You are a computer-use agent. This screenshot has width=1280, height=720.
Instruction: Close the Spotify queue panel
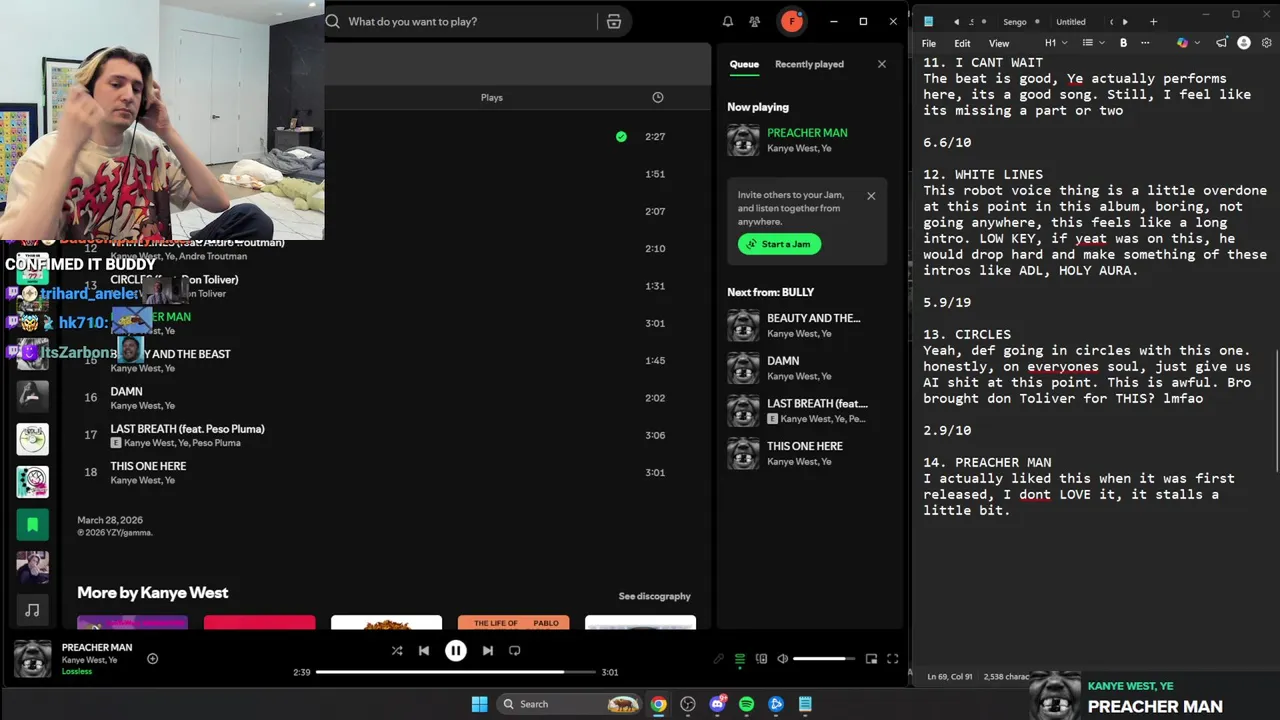(x=881, y=64)
